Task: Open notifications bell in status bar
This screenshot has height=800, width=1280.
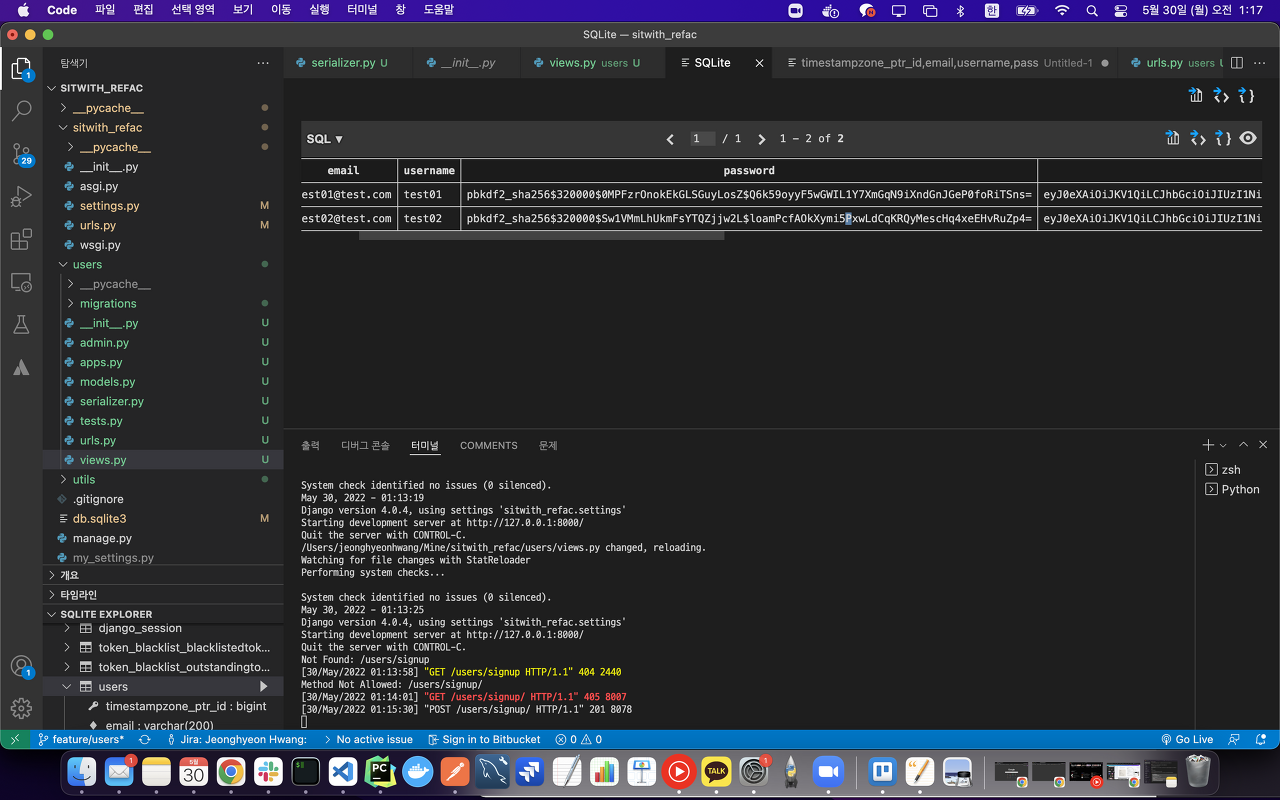Action: click(x=1261, y=739)
